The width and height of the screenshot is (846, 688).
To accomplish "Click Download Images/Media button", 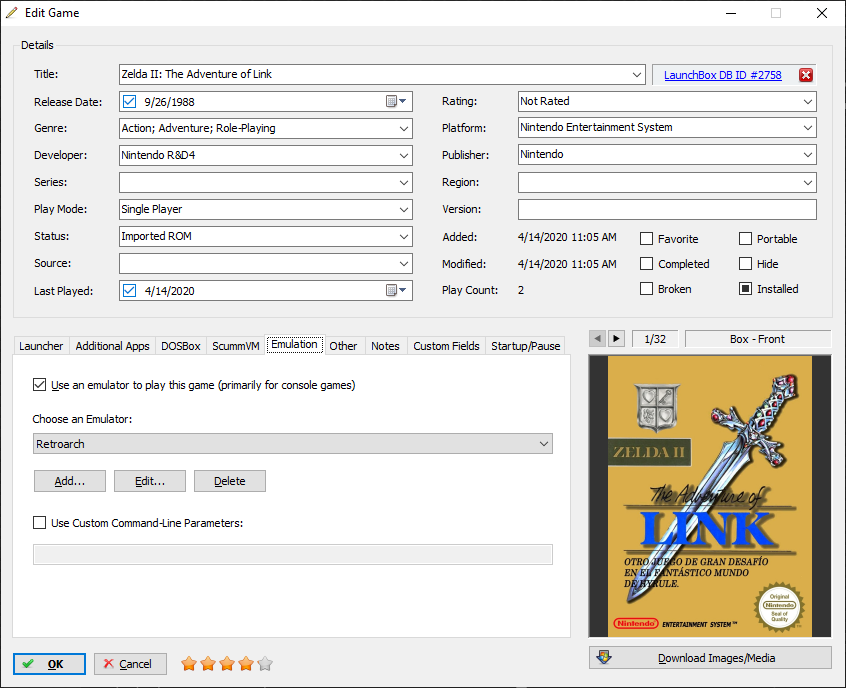I will [x=710, y=658].
